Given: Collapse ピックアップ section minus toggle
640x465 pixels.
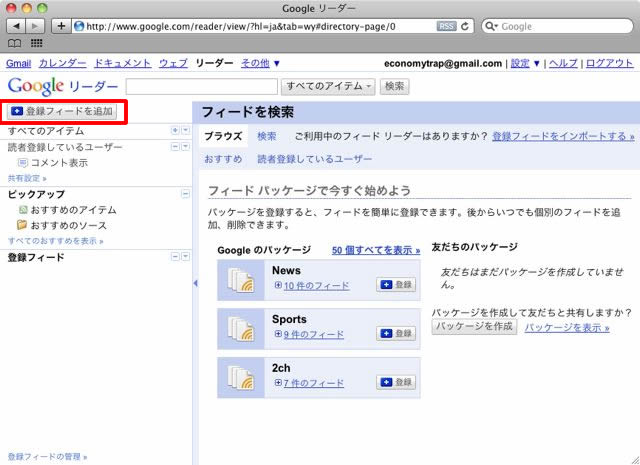Looking at the screenshot, I should 185,194.
